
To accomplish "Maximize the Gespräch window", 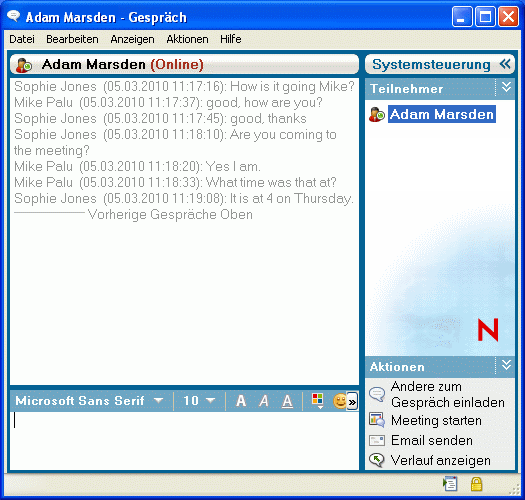I will point(485,16).
